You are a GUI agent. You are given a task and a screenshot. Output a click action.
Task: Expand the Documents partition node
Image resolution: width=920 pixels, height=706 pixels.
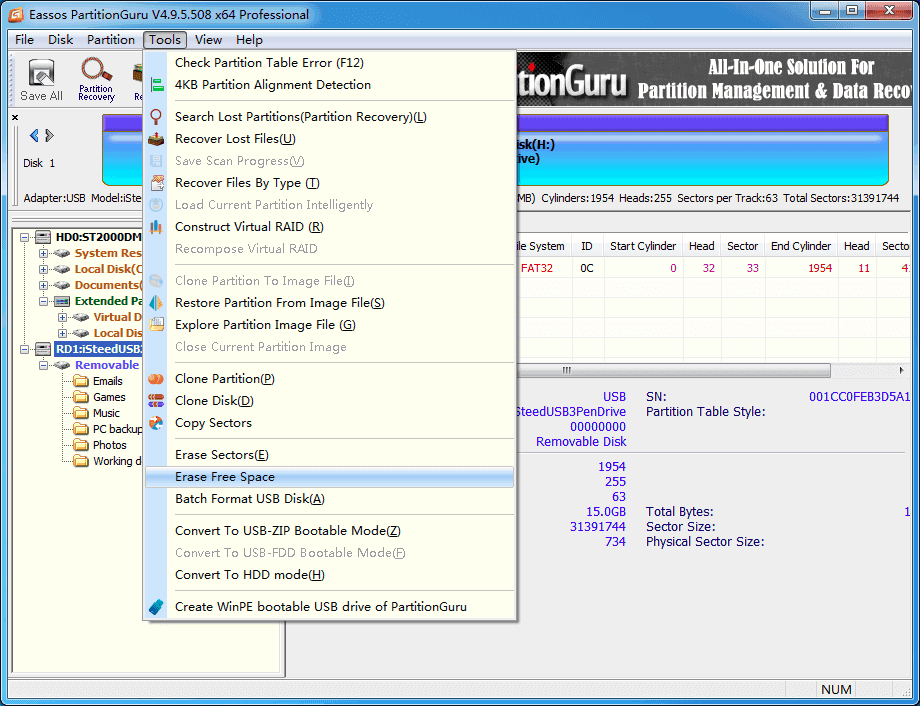tap(43, 285)
